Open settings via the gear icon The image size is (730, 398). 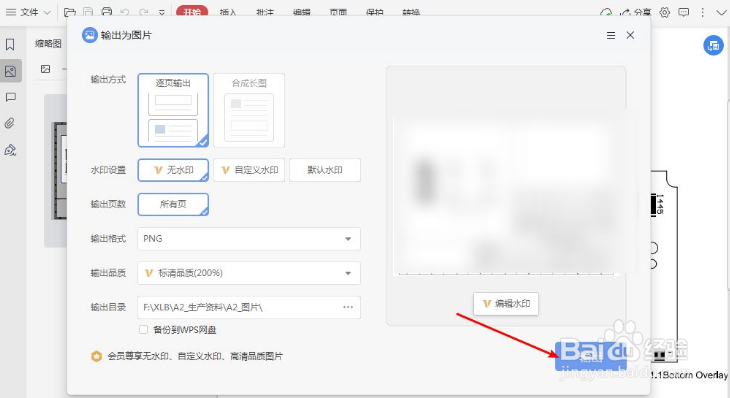click(x=664, y=13)
